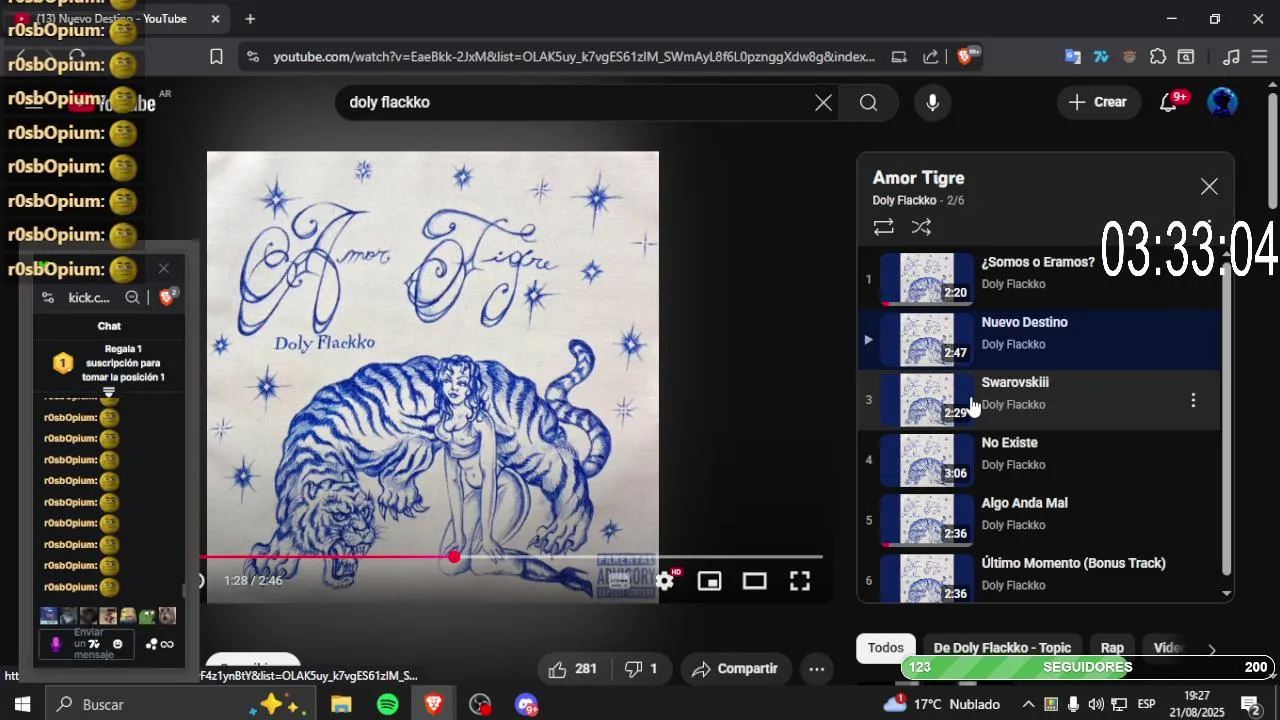1280x720 pixels.
Task: Open the Crear button
Action: (1097, 102)
